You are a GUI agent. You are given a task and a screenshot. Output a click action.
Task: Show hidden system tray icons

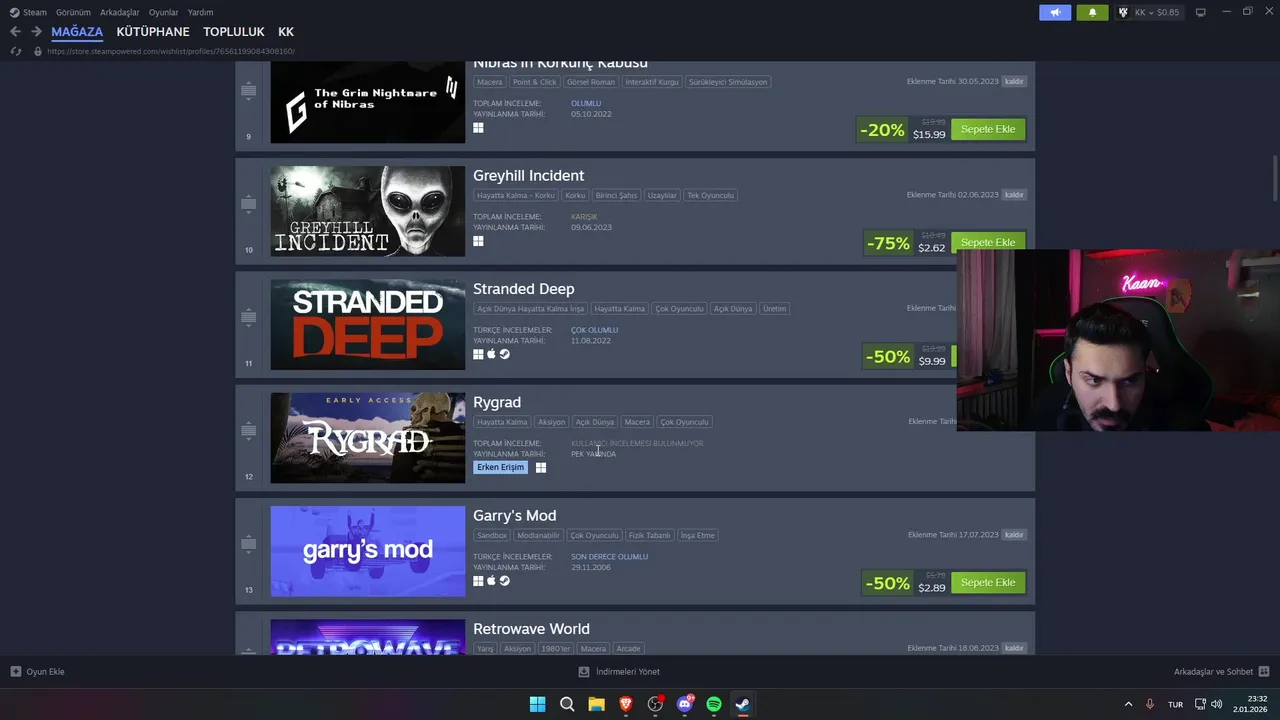pyautogui.click(x=1129, y=704)
